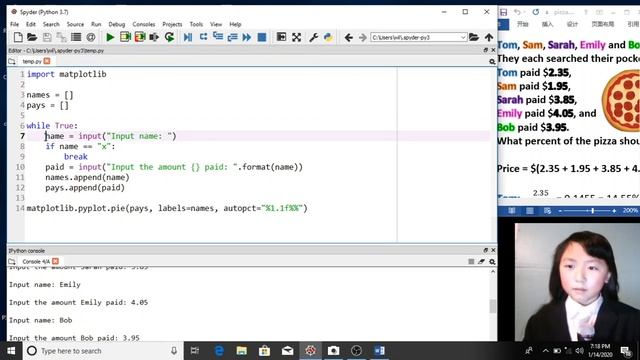Screen dimensions: 640x360
Task: Create a new file in Spyder toolbar
Action: pos(18,38)
